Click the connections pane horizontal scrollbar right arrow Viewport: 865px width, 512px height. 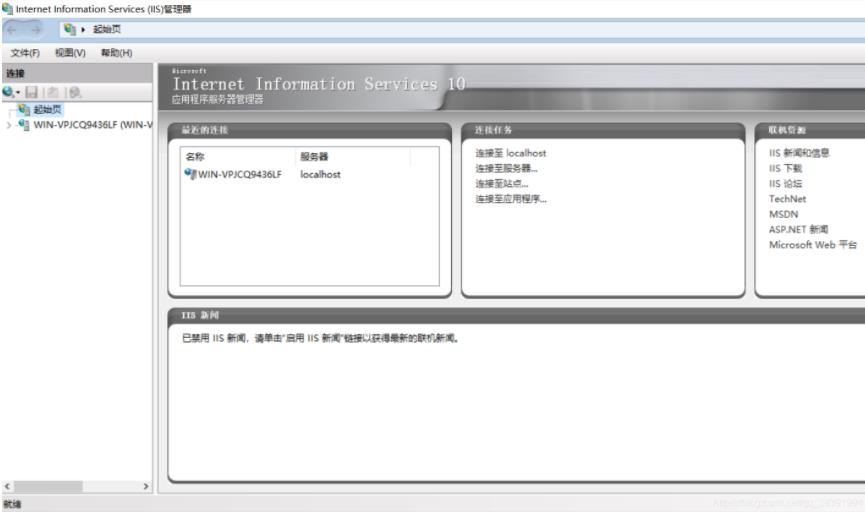[x=146, y=486]
